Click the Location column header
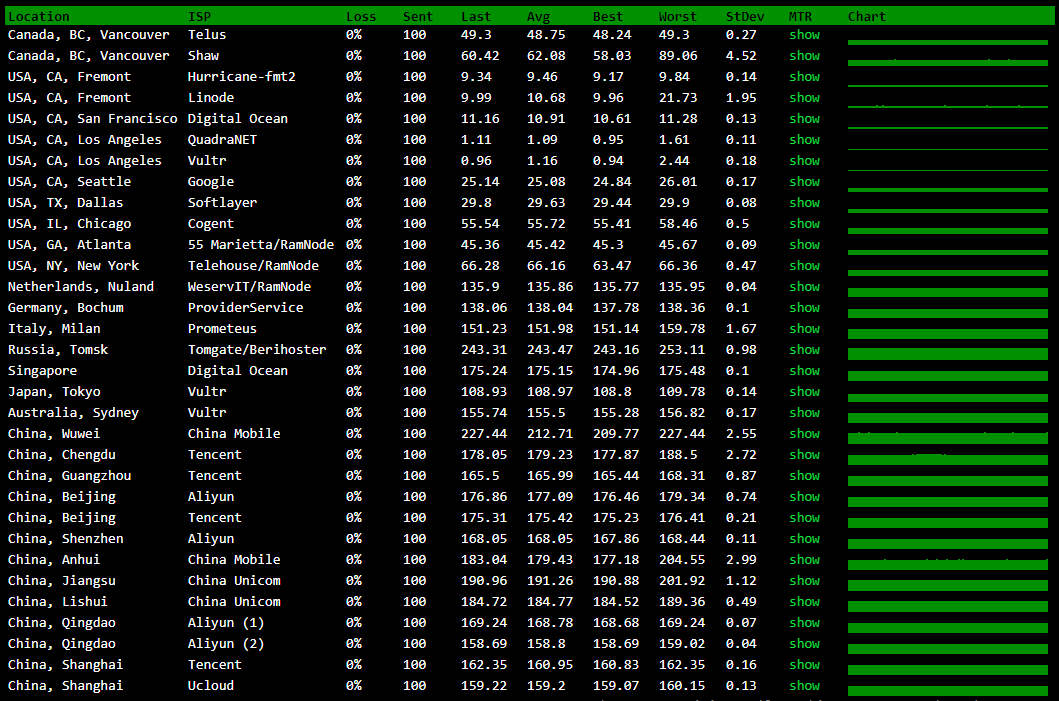The image size is (1059, 701). (38, 16)
